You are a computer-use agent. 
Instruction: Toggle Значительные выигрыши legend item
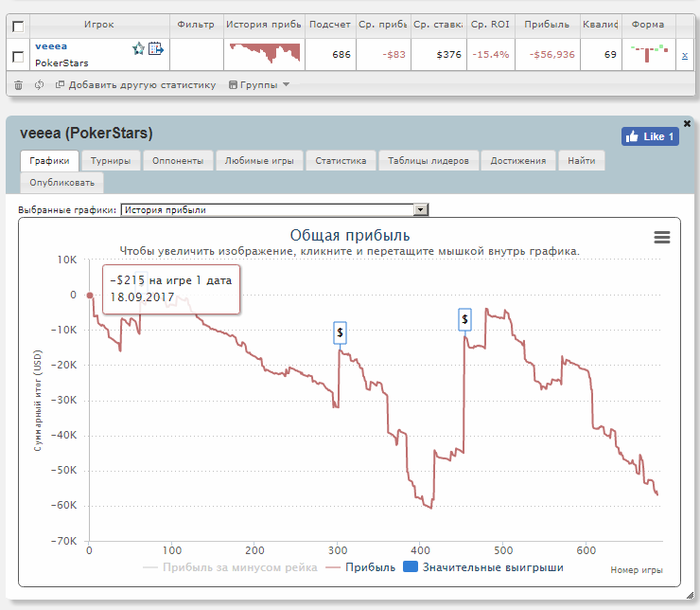coord(483,567)
